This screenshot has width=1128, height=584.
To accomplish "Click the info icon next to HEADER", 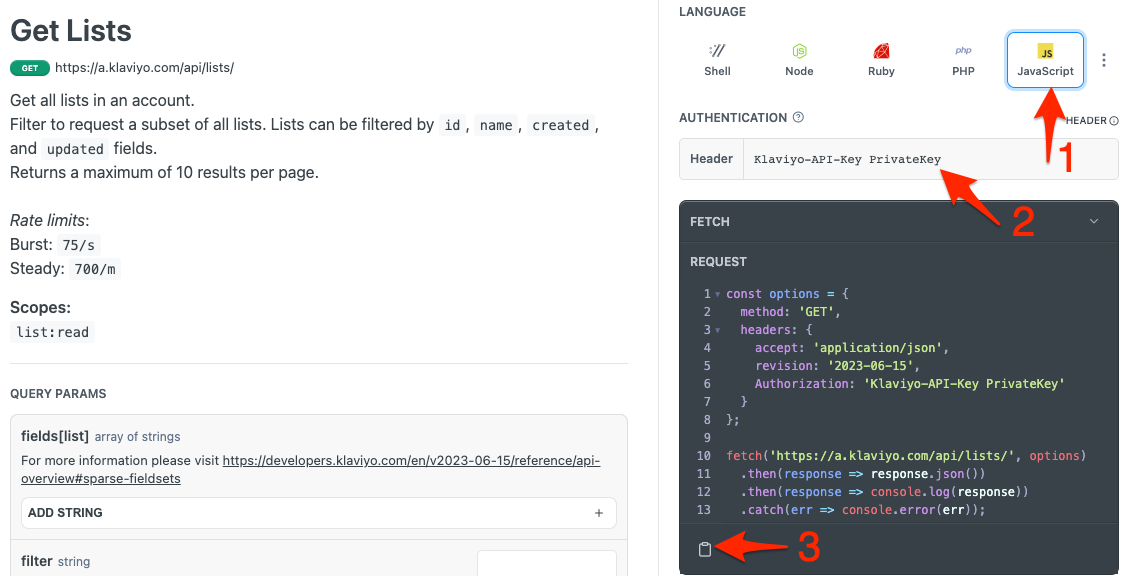I will pyautogui.click(x=1117, y=120).
